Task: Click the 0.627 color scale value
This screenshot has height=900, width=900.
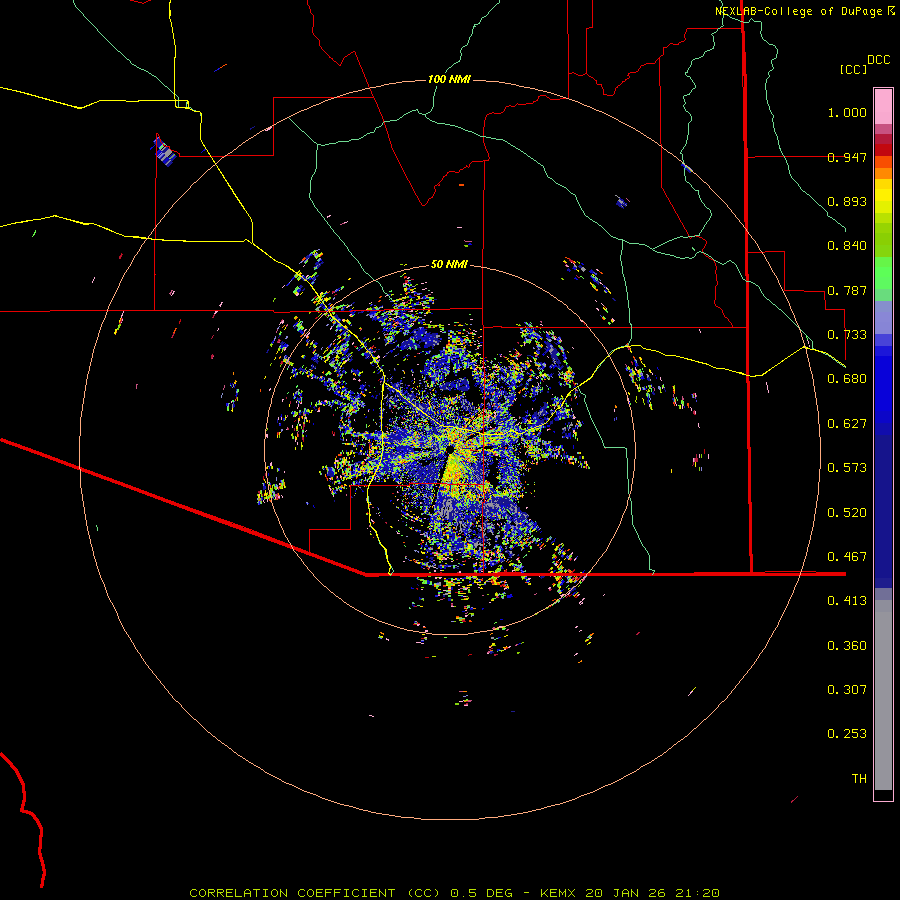Action: 847,424
